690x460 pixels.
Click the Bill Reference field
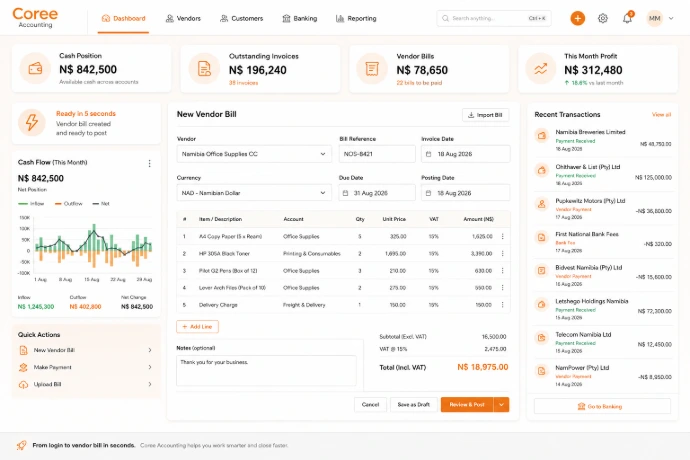click(377, 154)
